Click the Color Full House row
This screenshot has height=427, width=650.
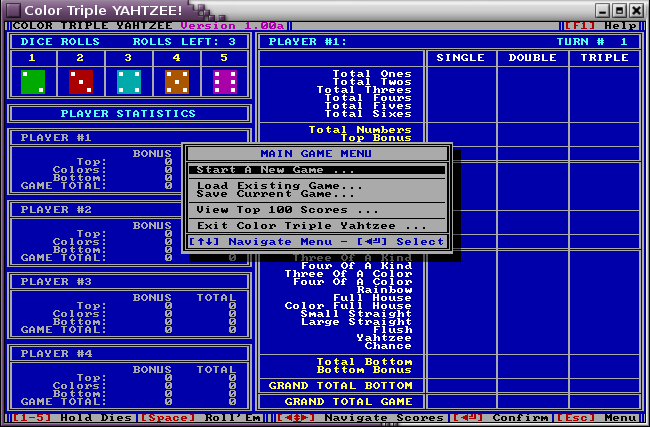click(x=348, y=306)
